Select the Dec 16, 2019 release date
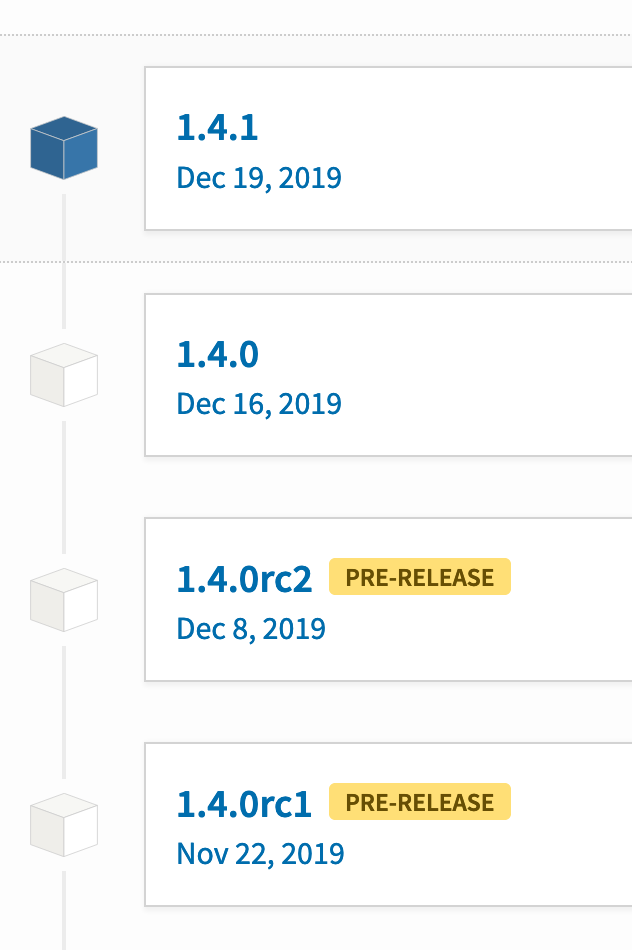 coord(258,403)
